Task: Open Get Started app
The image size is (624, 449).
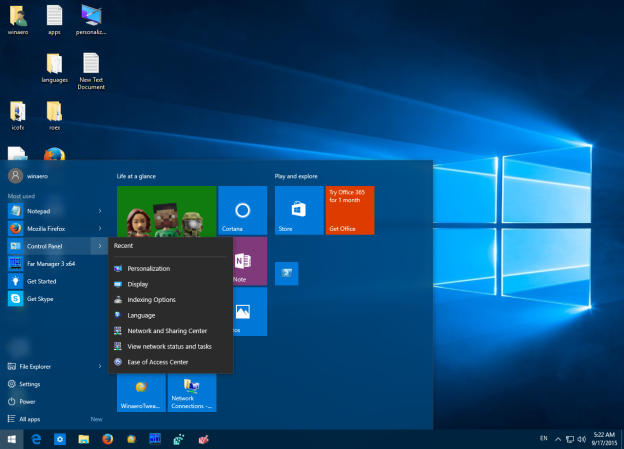Action: click(x=54, y=281)
